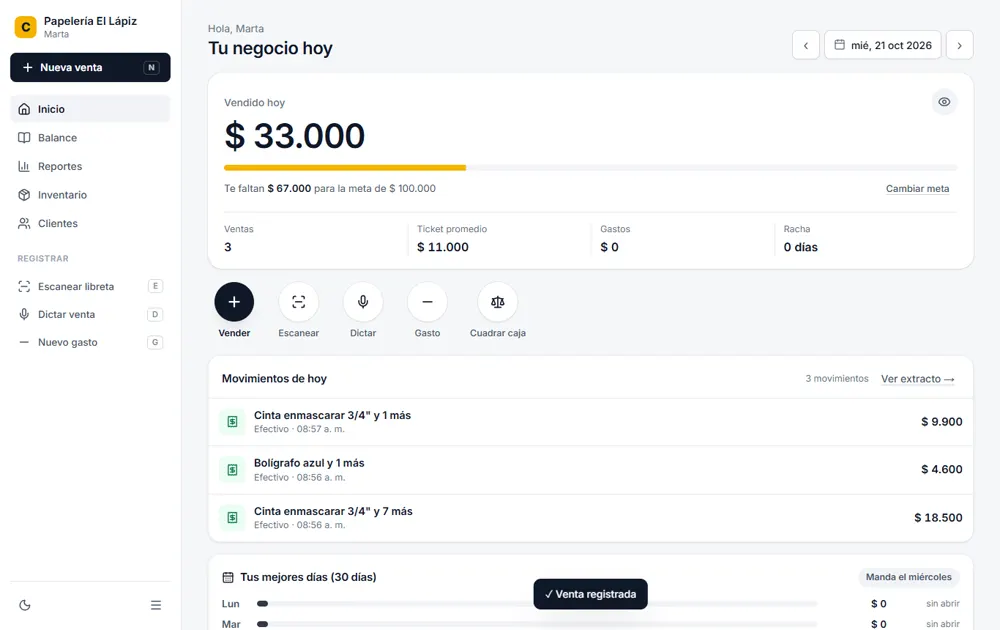Image resolution: width=1000 pixels, height=630 pixels.
Task: Click the Cuadrar caja scale icon
Action: (x=497, y=302)
